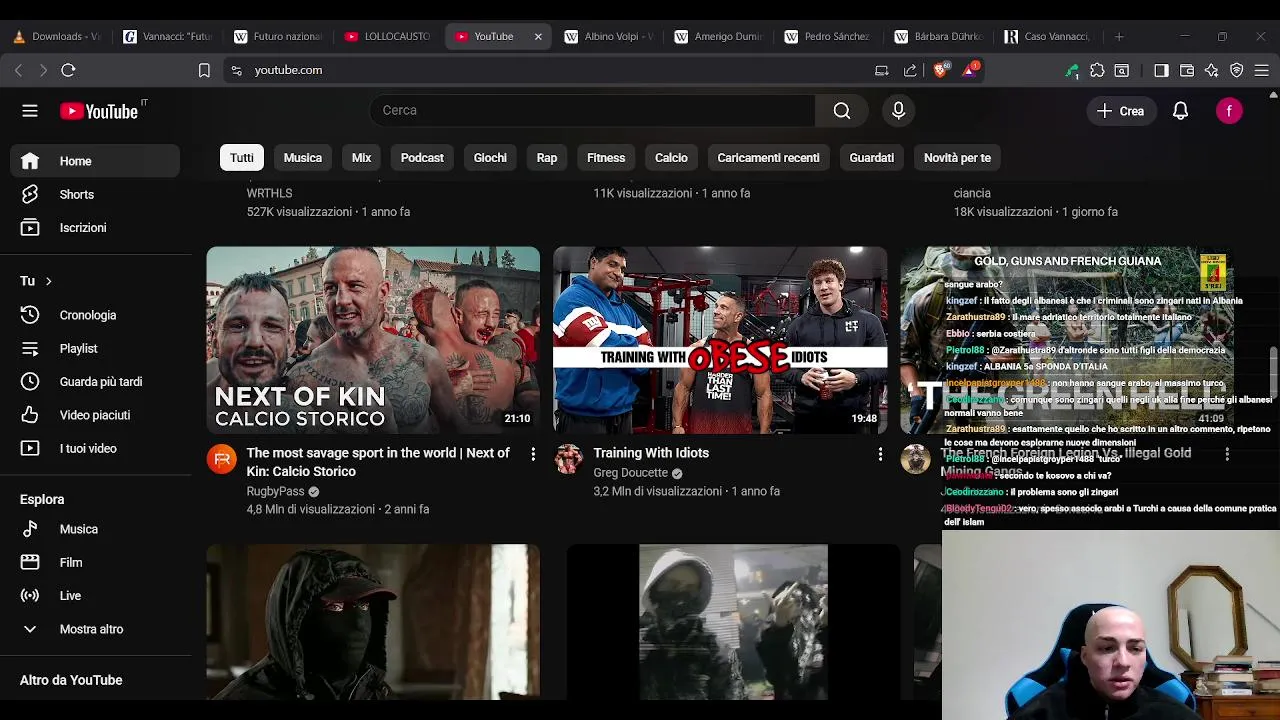Viewport: 1280px width, 720px height.
Task: Select the Calcio filter chip
Action: pos(671,158)
